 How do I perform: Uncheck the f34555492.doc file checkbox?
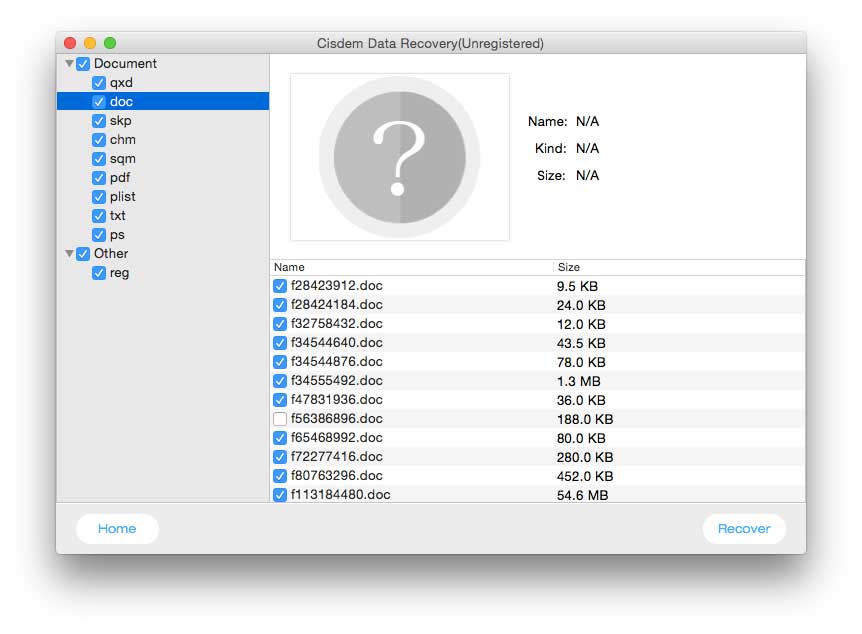tap(280, 381)
